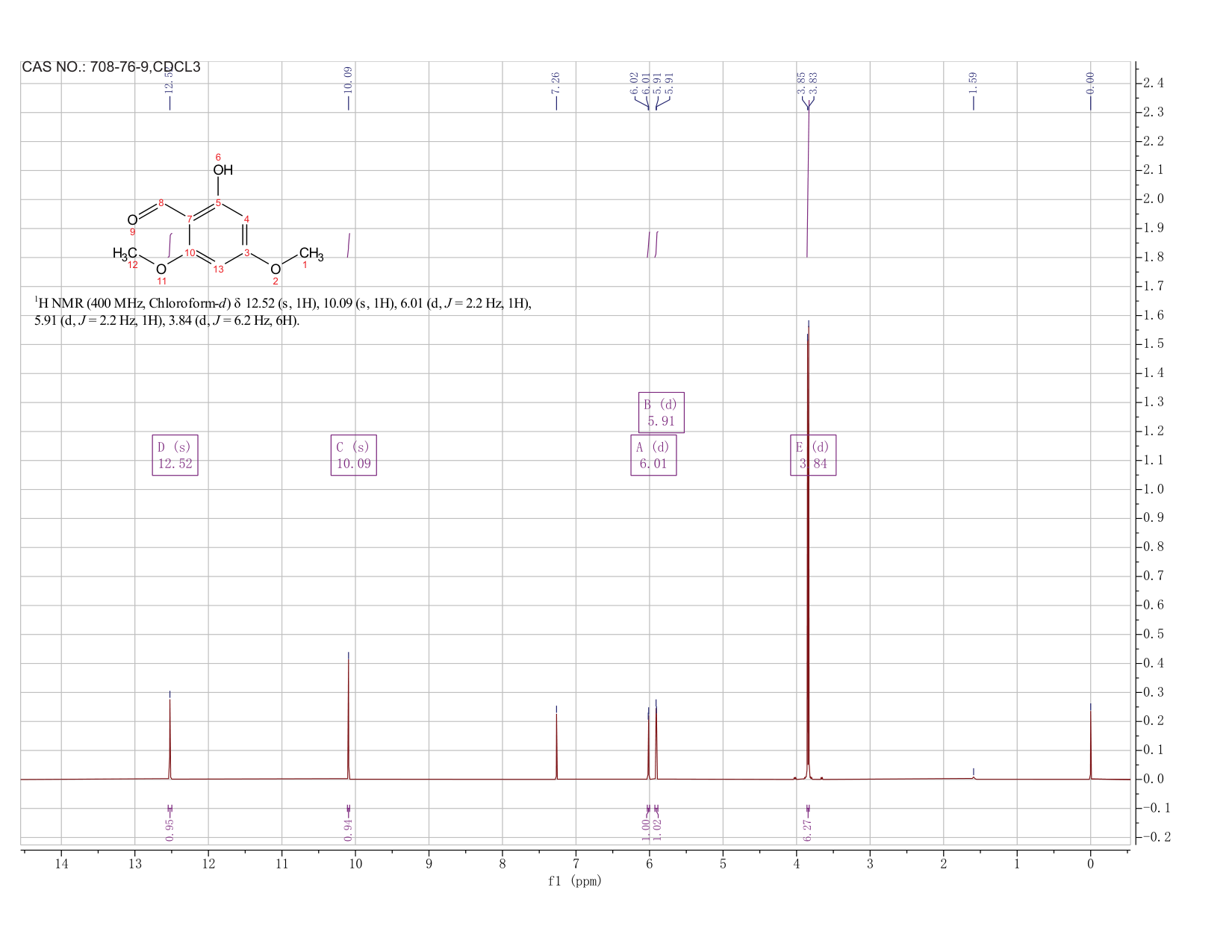Click the H3C group labeled 12
Image resolution: width=1232 pixels, height=952 pixels.
pos(125,255)
